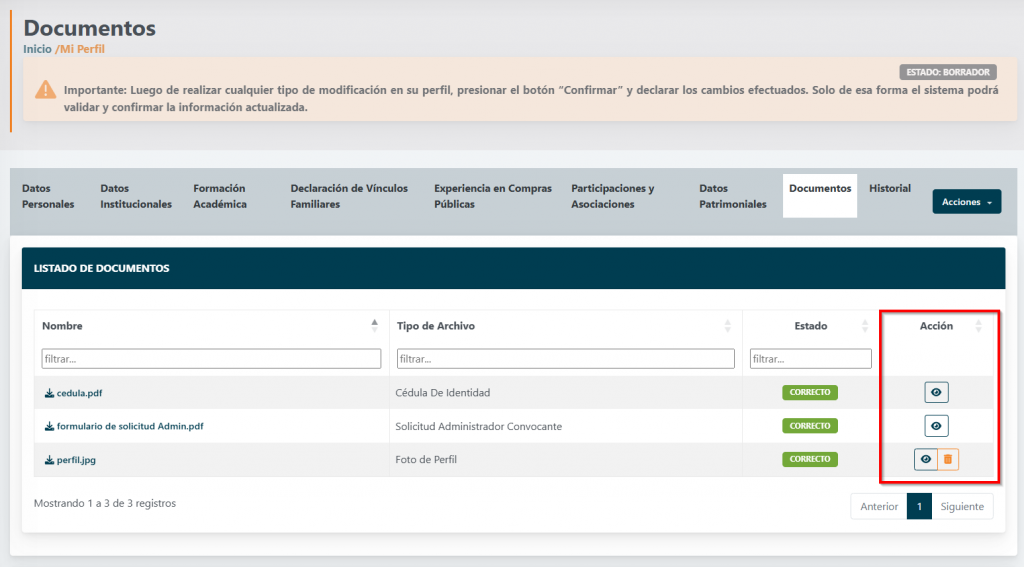Viewport: 1024px width, 567px height.
Task: Go to Anterior pagination page
Action: [879, 506]
